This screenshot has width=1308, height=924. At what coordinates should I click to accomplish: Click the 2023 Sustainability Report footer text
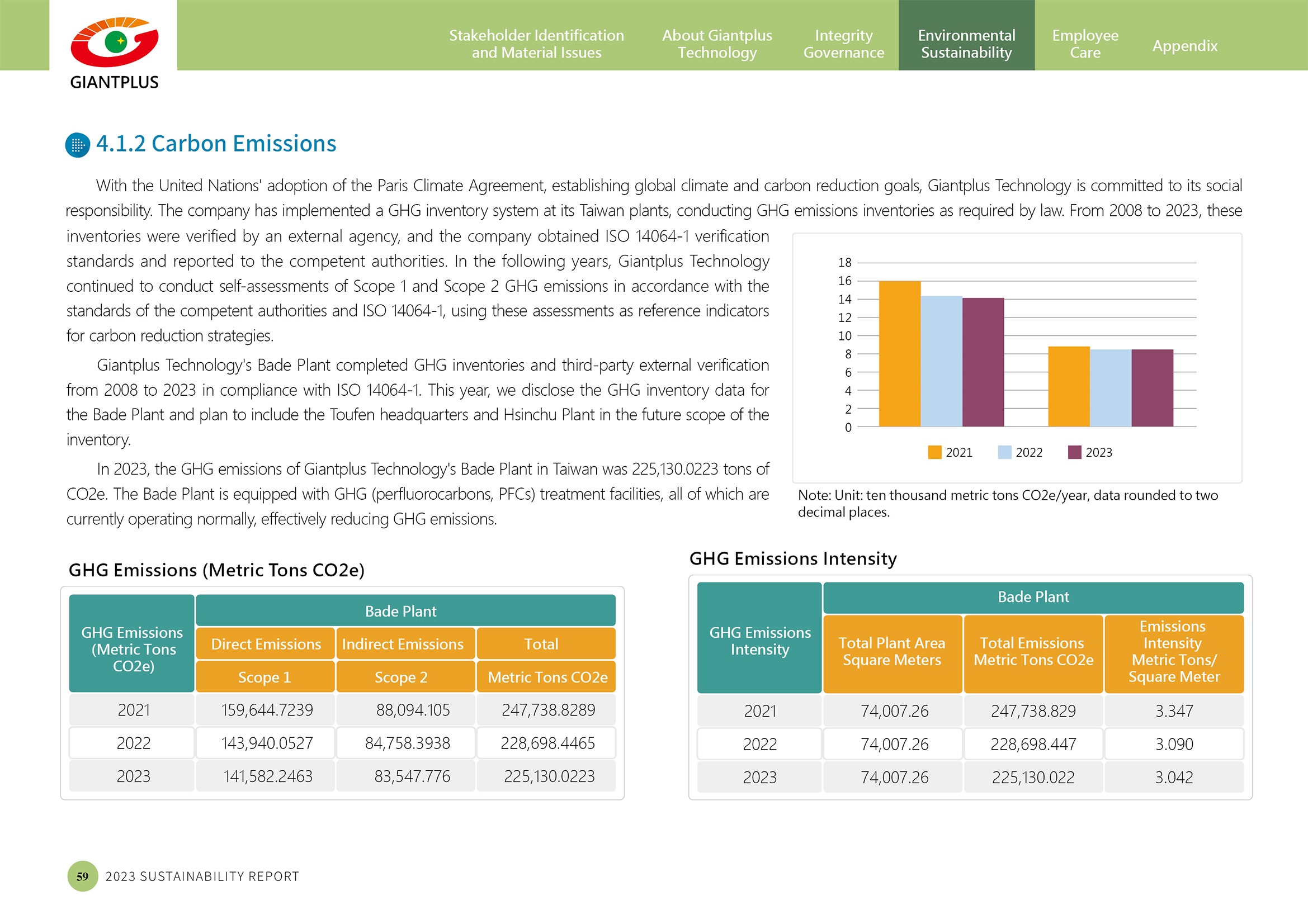202,876
